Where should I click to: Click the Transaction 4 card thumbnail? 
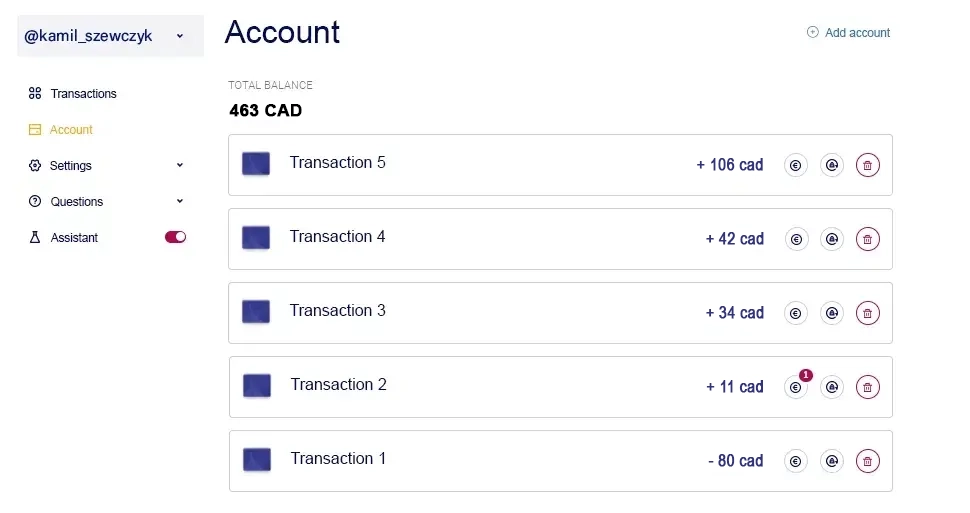(x=256, y=238)
